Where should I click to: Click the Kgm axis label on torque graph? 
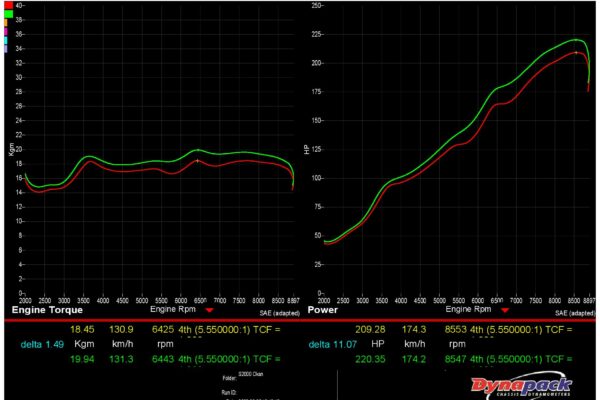(x=11, y=149)
